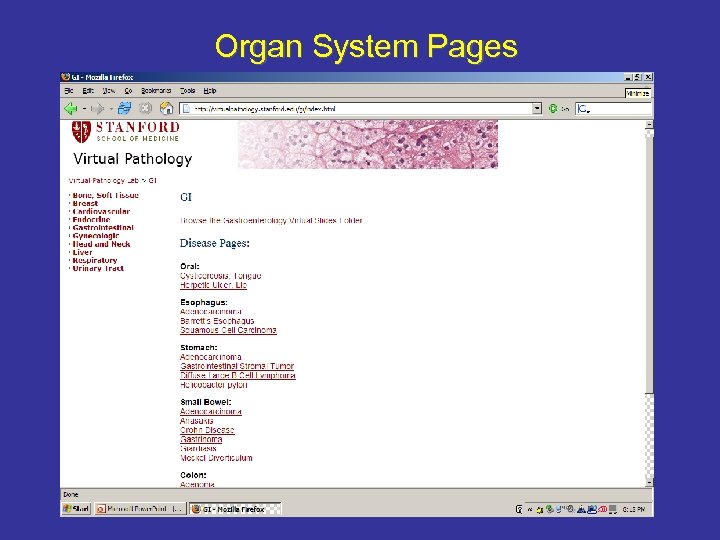720x540 pixels.
Task: Open the Cardiovascular sidebar link
Action: [101, 212]
